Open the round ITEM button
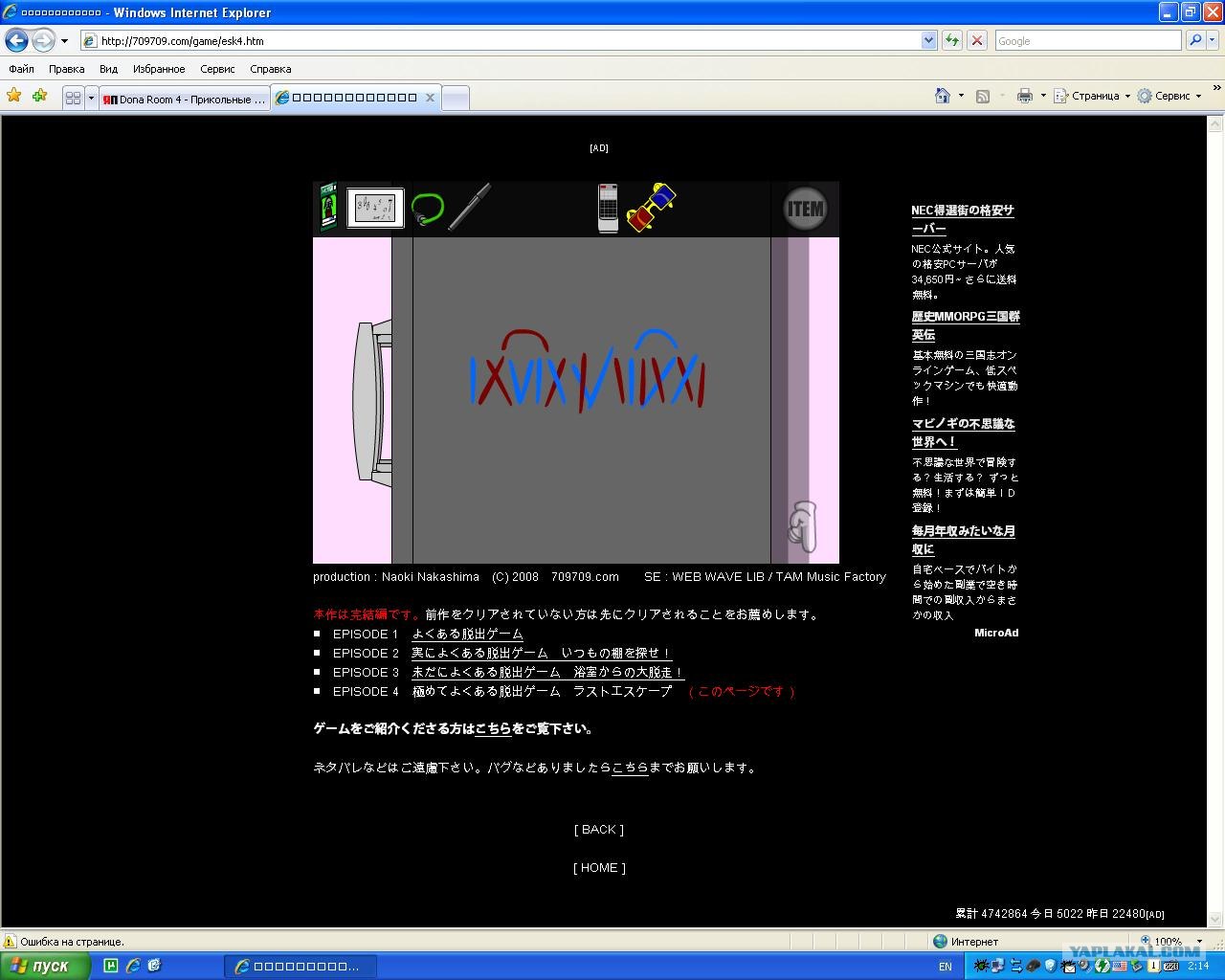 click(x=805, y=209)
